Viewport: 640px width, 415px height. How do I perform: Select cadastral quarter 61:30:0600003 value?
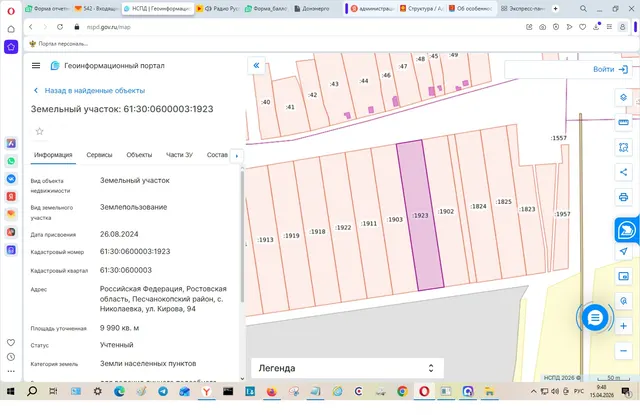coord(126,270)
